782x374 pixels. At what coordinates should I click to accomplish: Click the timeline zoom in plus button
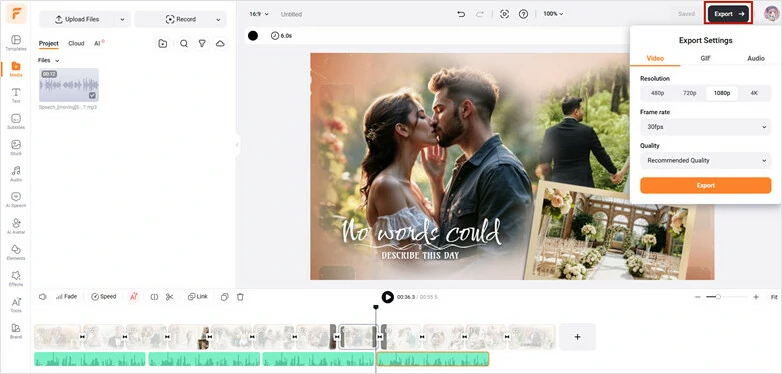pos(756,297)
